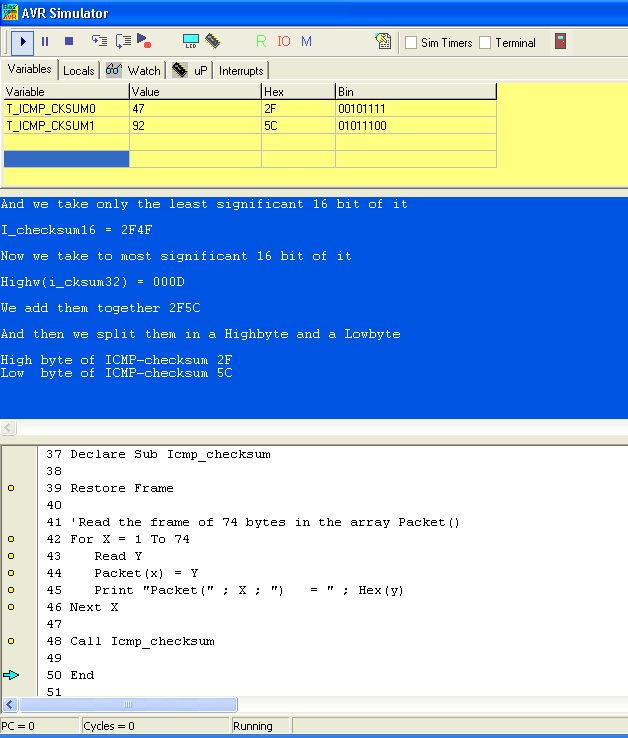Click the AVR Simulator title bar icon

[9, 12]
